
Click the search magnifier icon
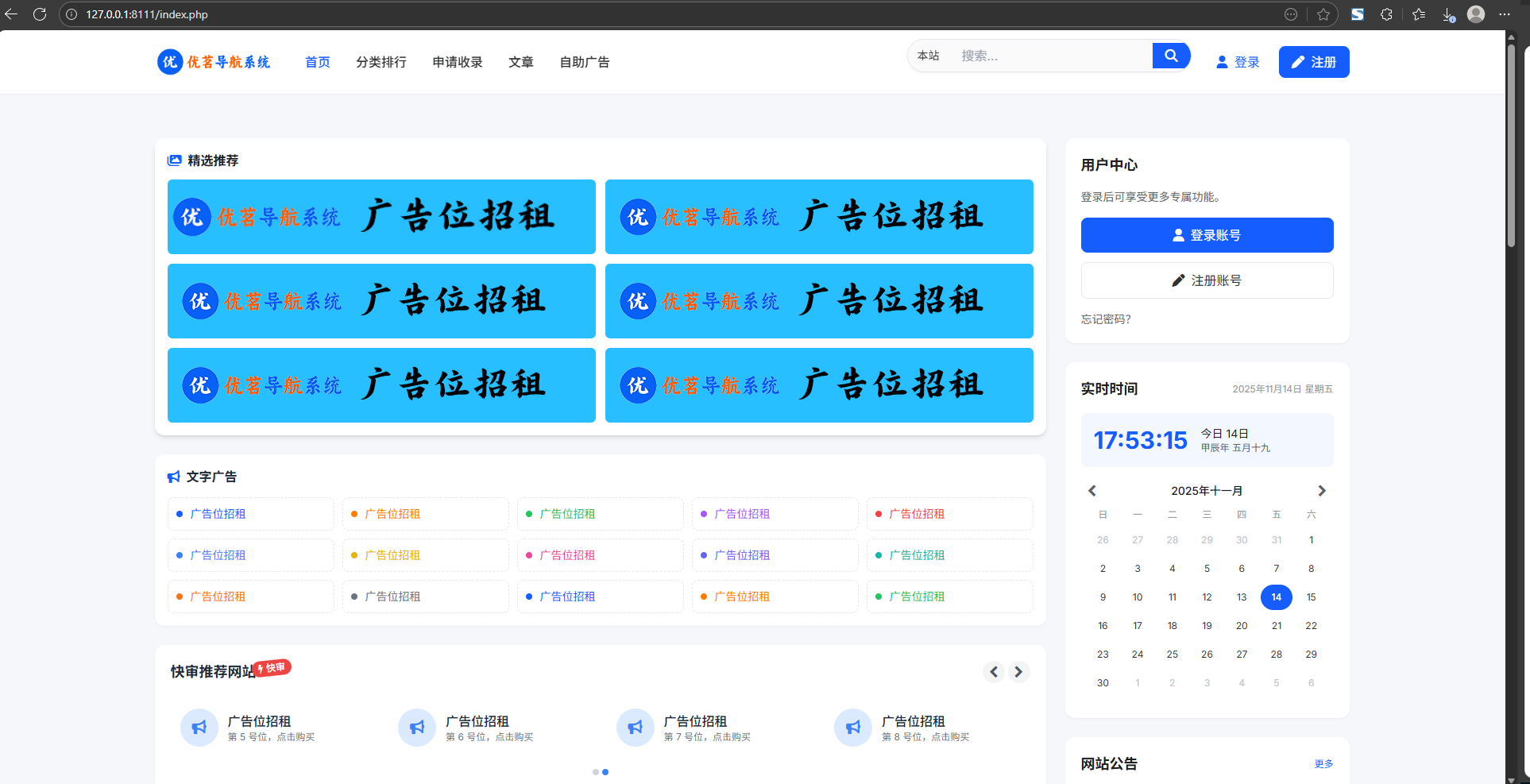tap(1170, 55)
